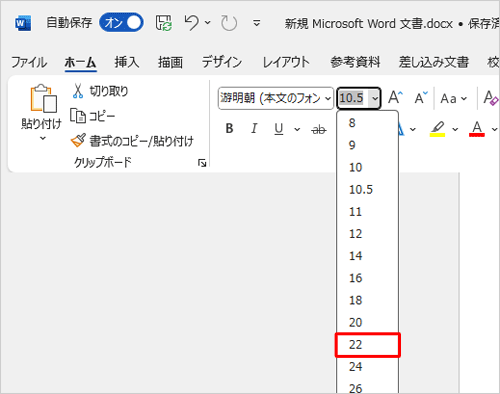The image size is (500, 394).
Task: Clear all formatting icon
Action: [491, 98]
